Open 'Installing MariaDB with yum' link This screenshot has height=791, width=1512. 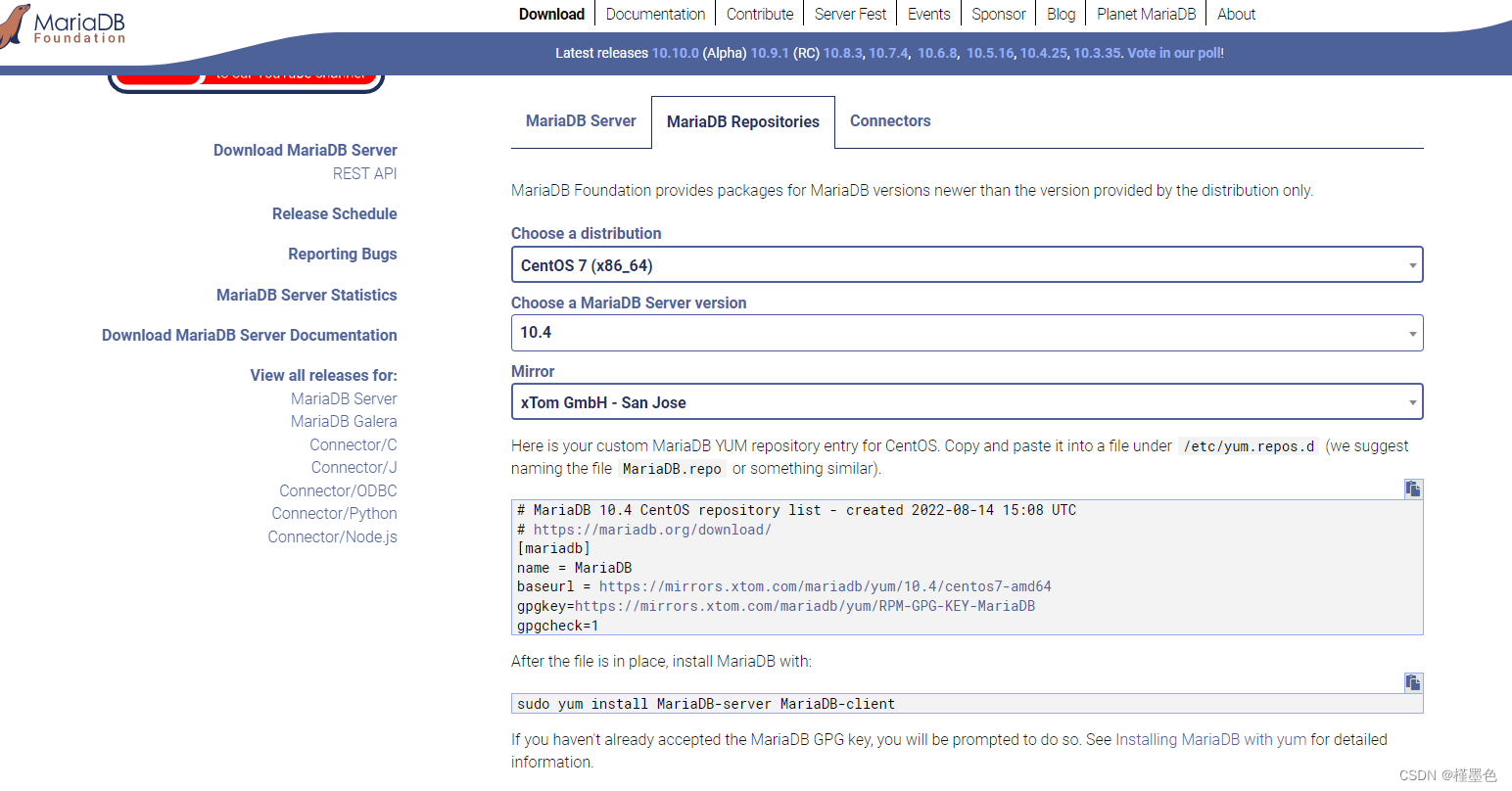[x=1210, y=739]
